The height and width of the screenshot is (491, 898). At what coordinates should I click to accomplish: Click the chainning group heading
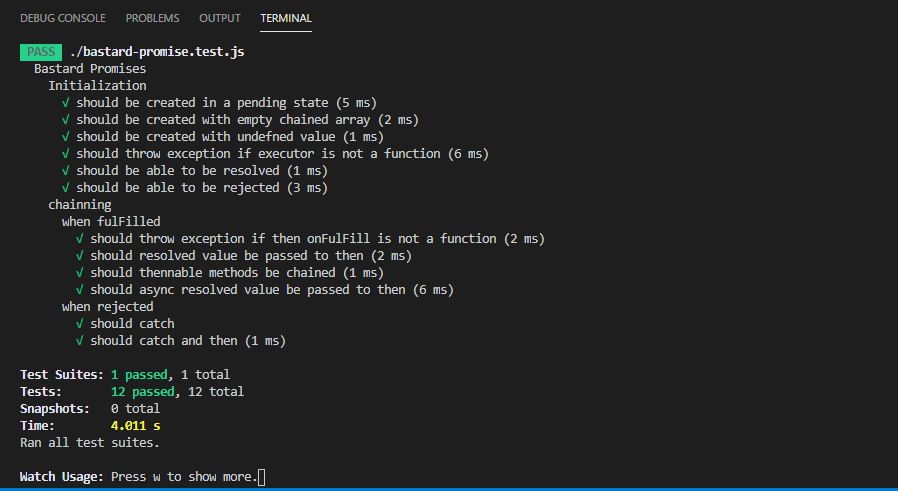[x=80, y=205]
